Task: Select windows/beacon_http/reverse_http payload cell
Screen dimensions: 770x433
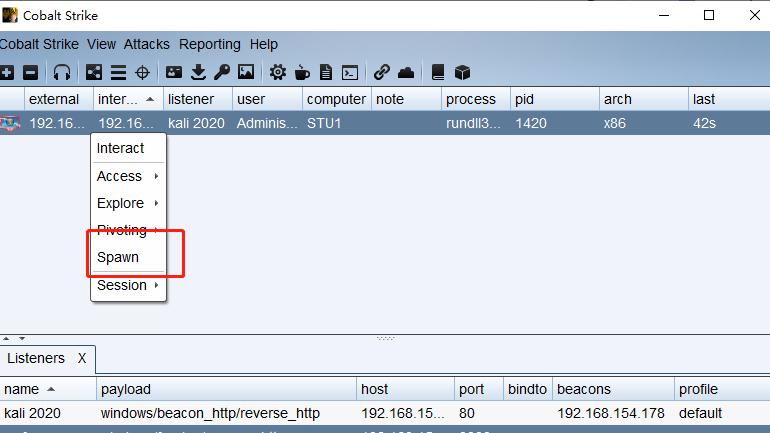Action: click(226, 413)
